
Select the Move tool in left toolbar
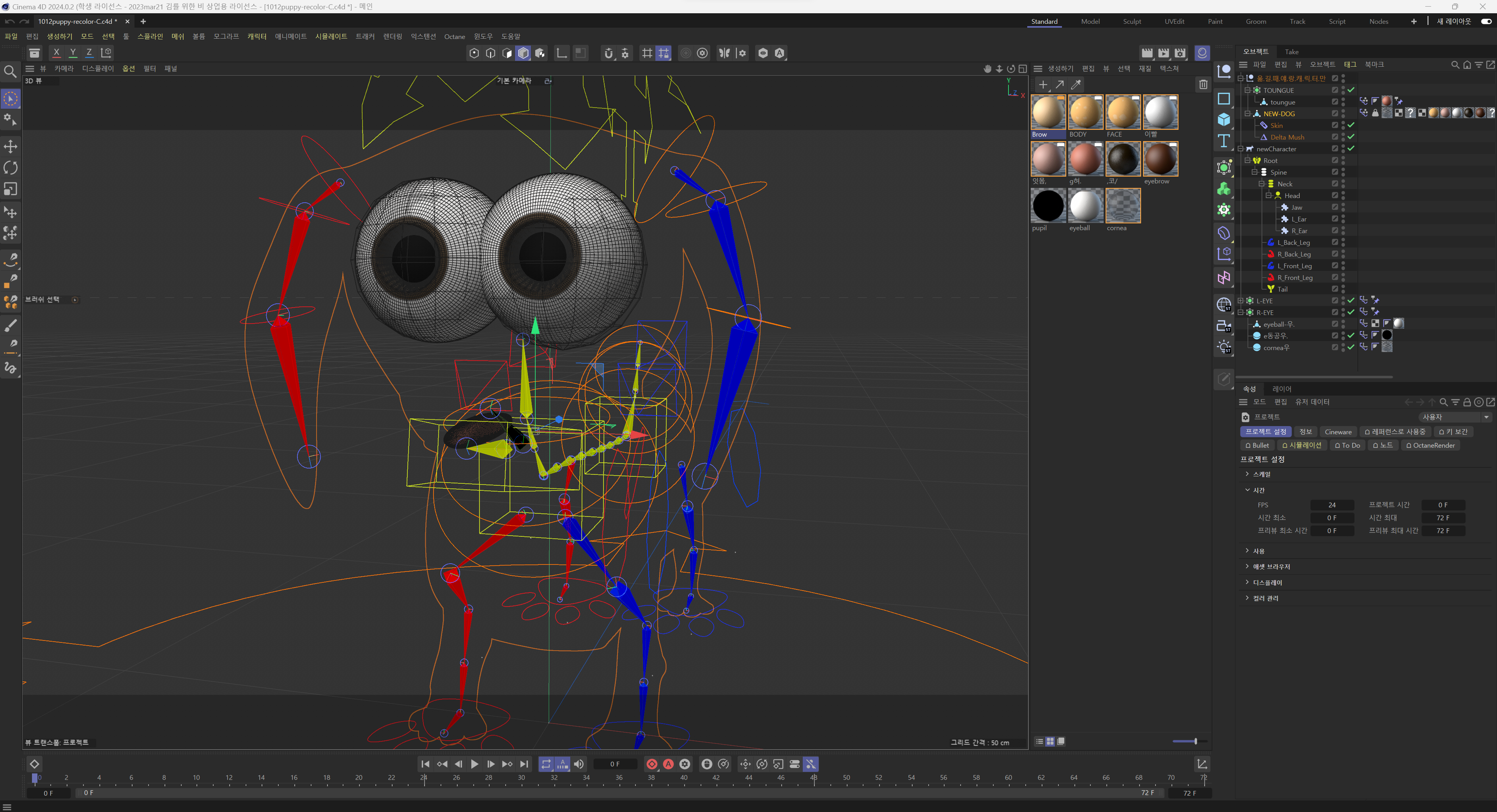point(11,146)
